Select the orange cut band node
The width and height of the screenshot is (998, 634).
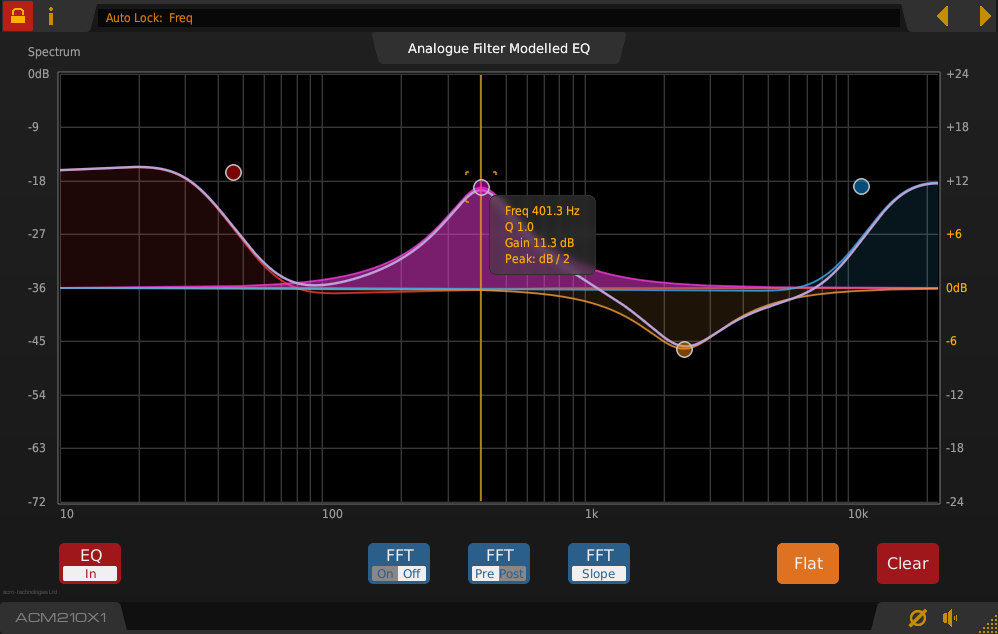(684, 349)
